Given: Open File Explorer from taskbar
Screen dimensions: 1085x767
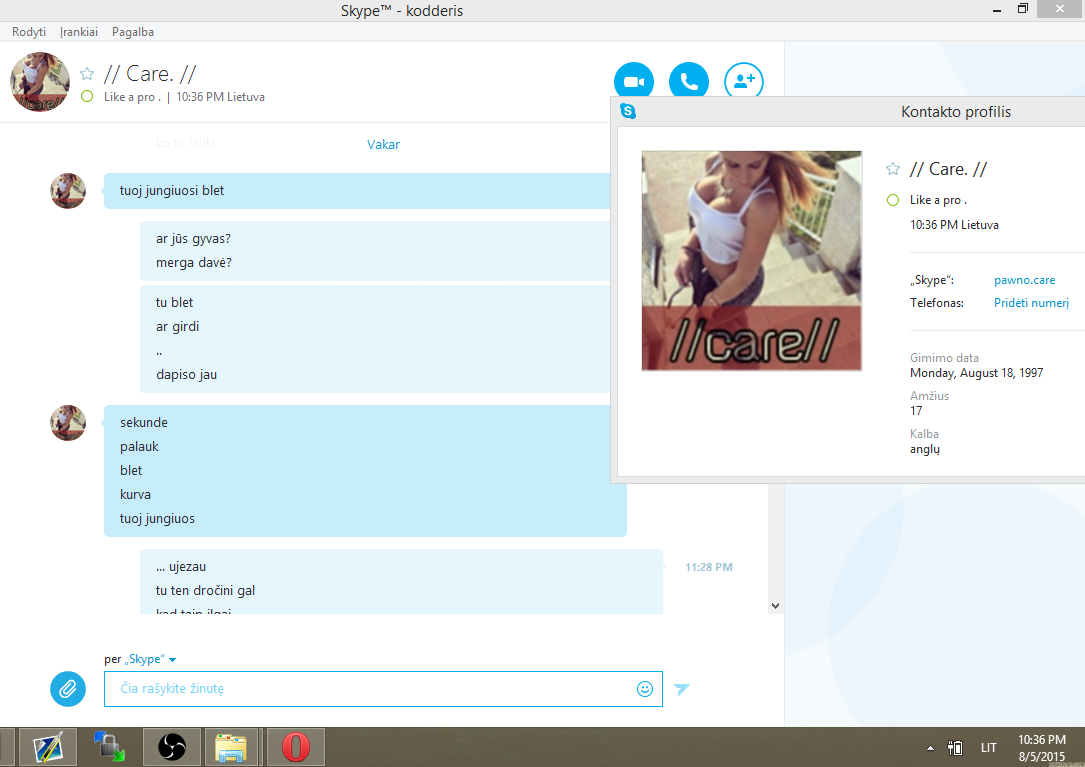Looking at the screenshot, I should pyautogui.click(x=232, y=747).
